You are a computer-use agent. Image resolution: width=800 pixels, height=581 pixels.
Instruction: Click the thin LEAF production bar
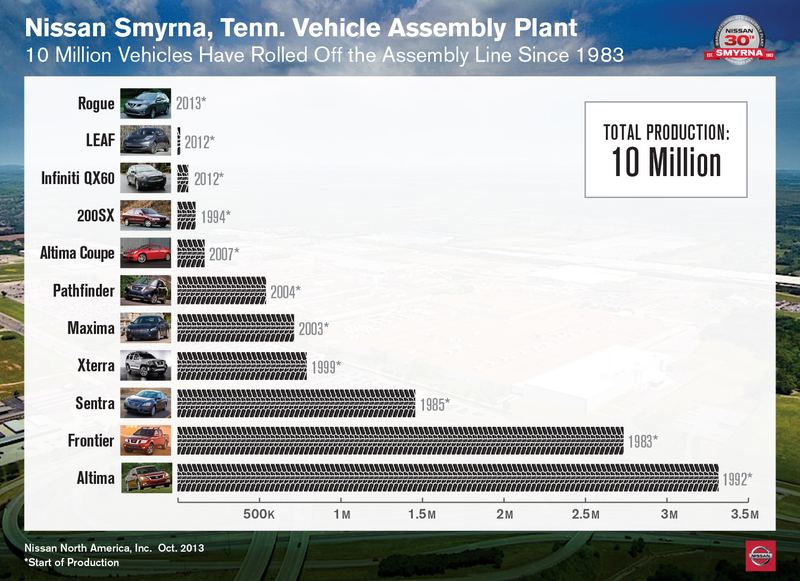tap(179, 141)
